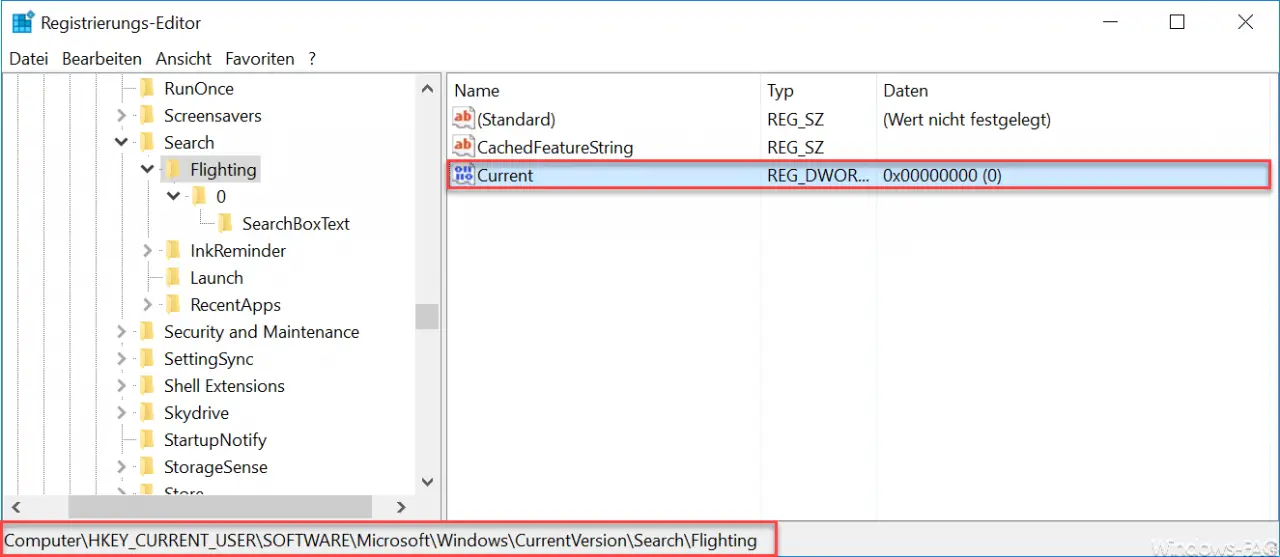The height and width of the screenshot is (557, 1280).
Task: Expand the Skydrive key
Action: (122, 413)
